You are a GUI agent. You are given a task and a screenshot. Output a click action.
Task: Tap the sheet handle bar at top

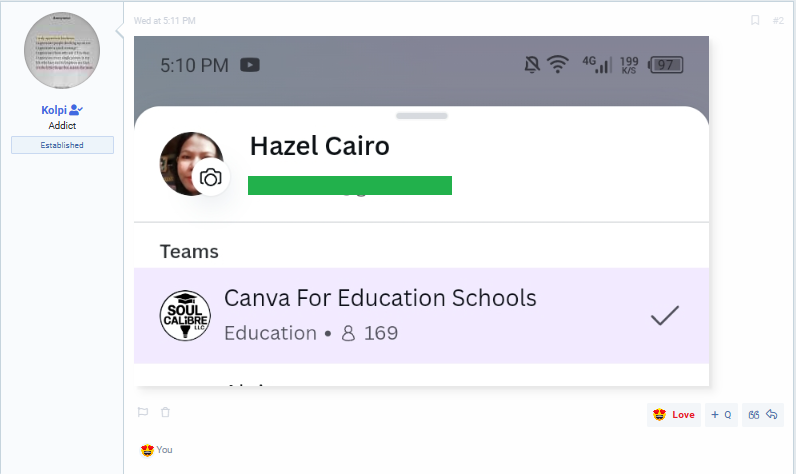pyautogui.click(x=421, y=116)
